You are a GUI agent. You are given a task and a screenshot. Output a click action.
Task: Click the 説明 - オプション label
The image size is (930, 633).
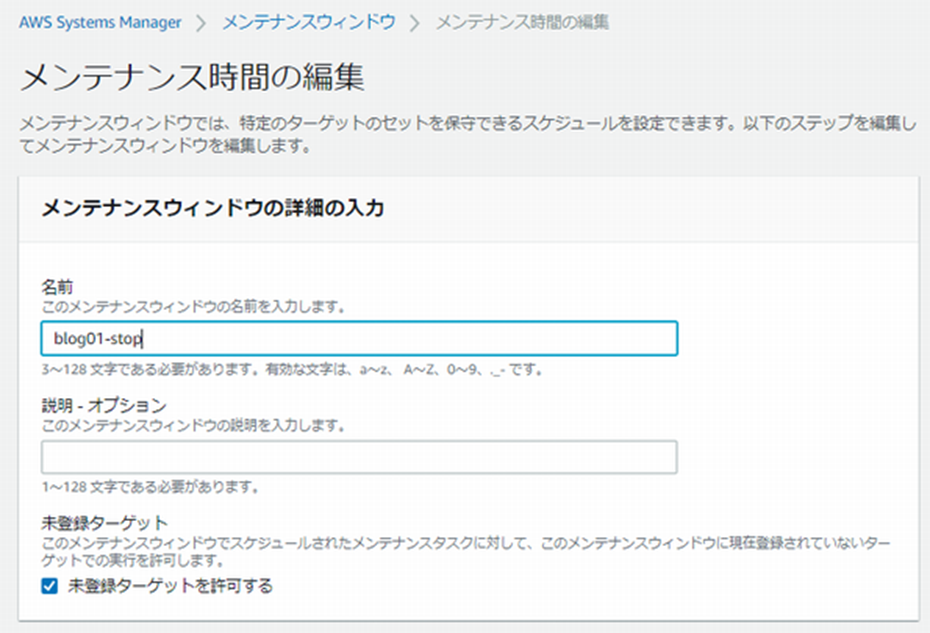tap(104, 406)
